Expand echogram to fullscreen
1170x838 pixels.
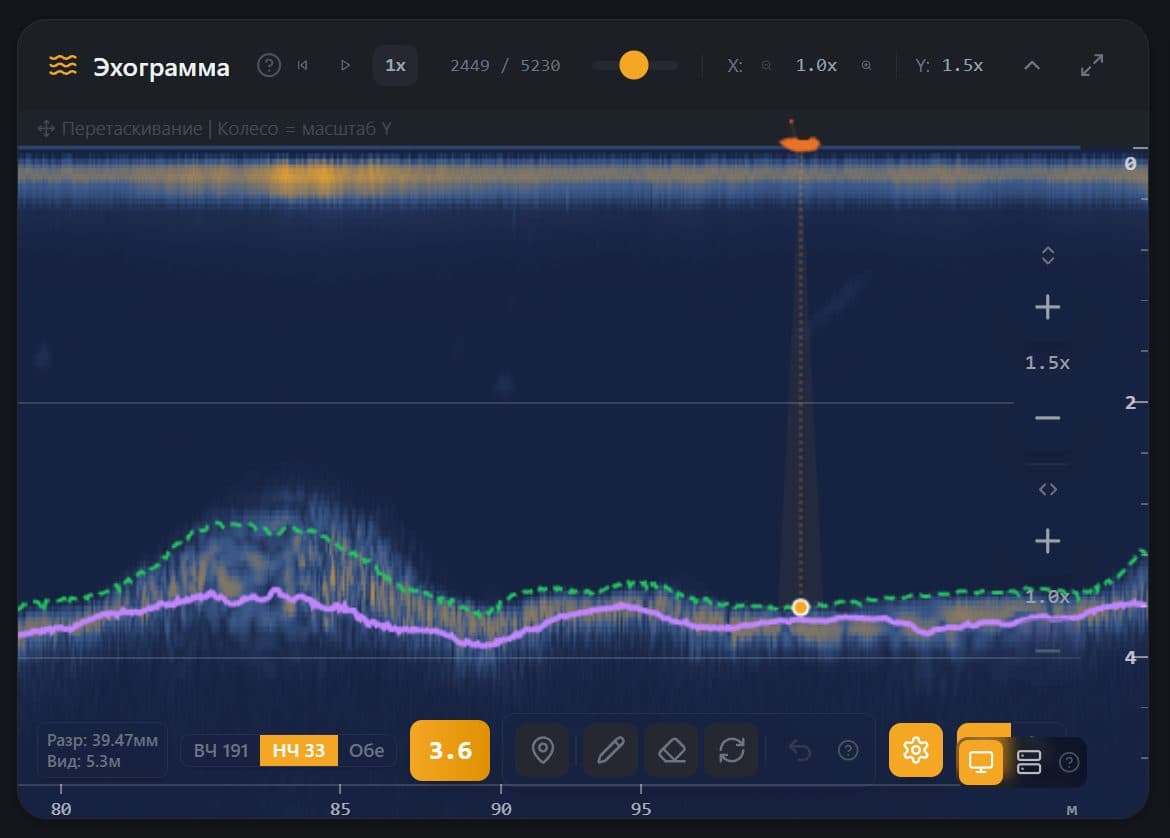pyautogui.click(x=1092, y=66)
